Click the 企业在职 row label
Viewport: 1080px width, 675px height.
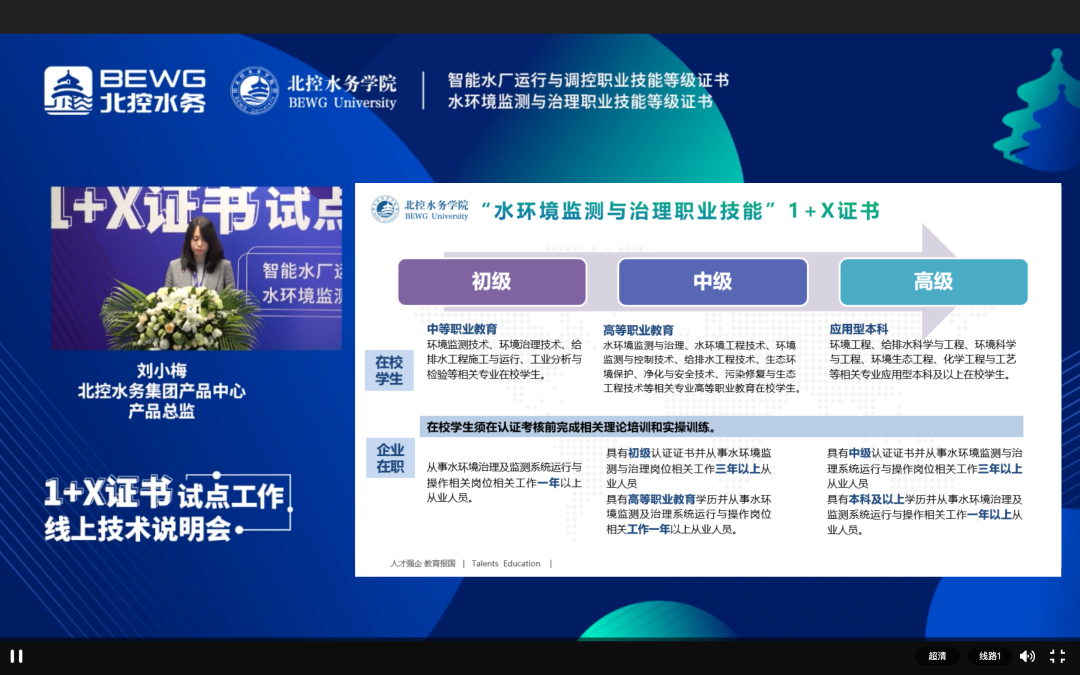click(389, 458)
